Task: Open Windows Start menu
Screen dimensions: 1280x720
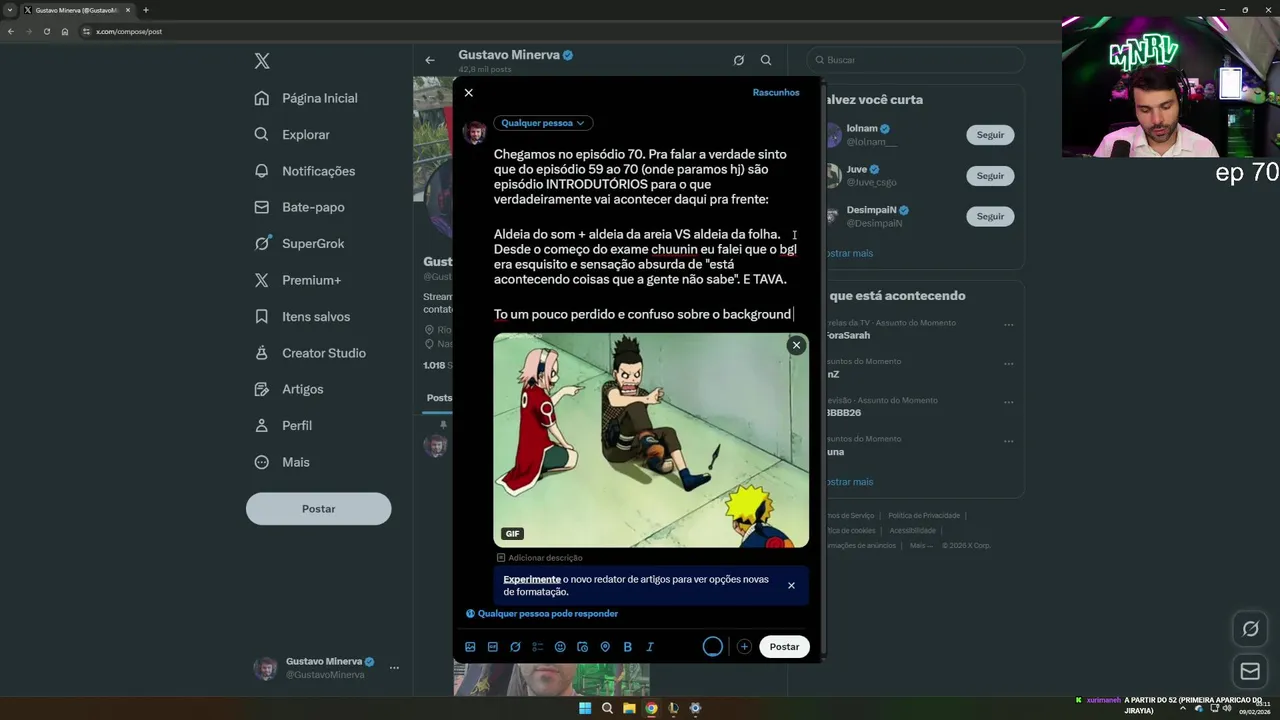Action: [x=585, y=708]
